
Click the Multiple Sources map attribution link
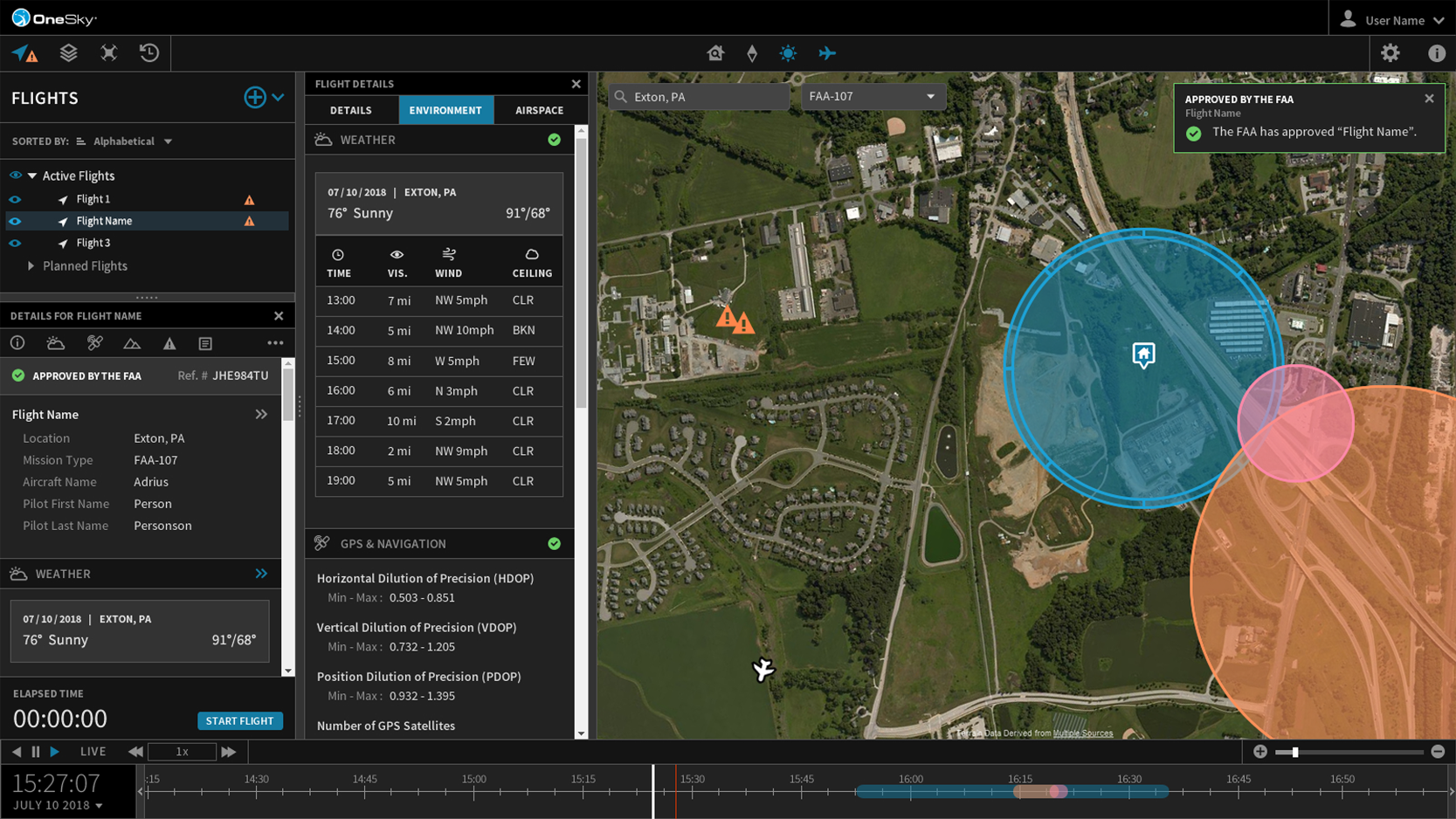pos(1082,733)
